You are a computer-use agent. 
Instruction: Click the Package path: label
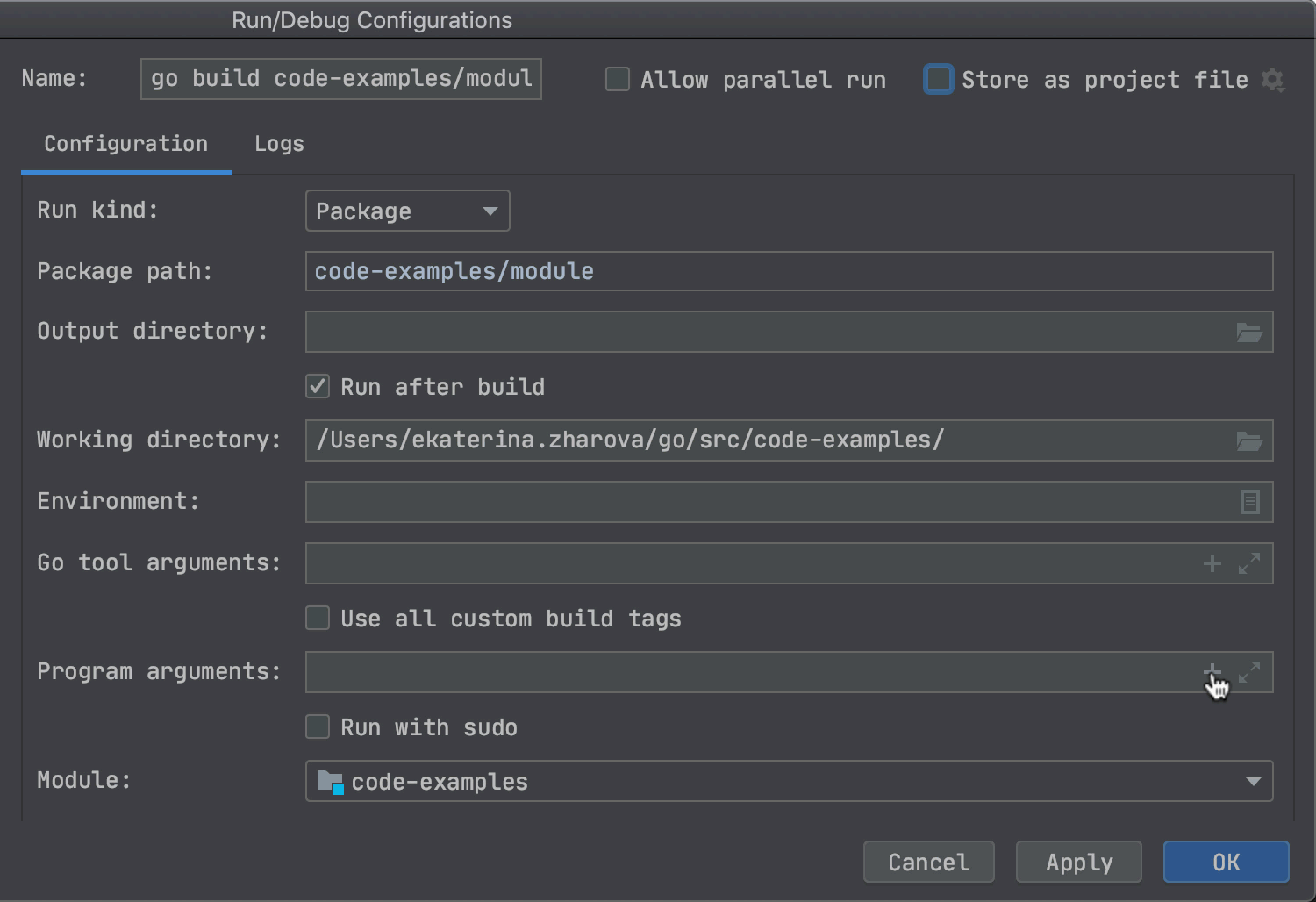[125, 272]
